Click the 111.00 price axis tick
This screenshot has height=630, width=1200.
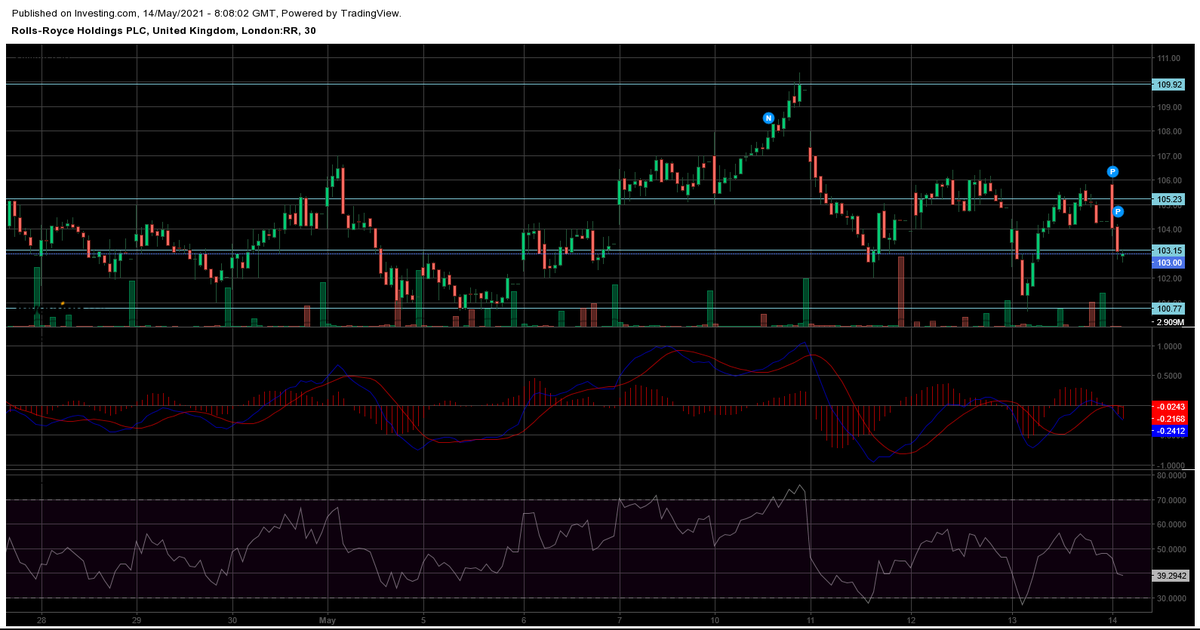click(1170, 60)
